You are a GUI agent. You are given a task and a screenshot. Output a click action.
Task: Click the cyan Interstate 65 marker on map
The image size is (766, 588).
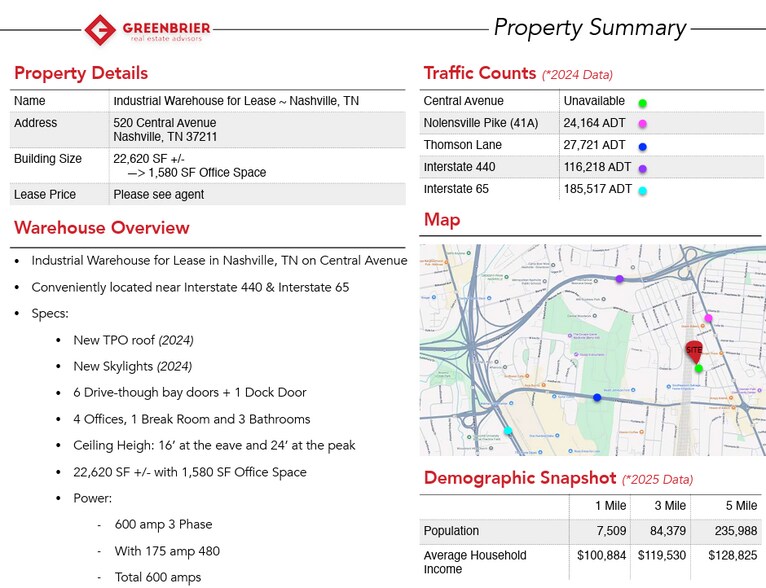(508, 431)
